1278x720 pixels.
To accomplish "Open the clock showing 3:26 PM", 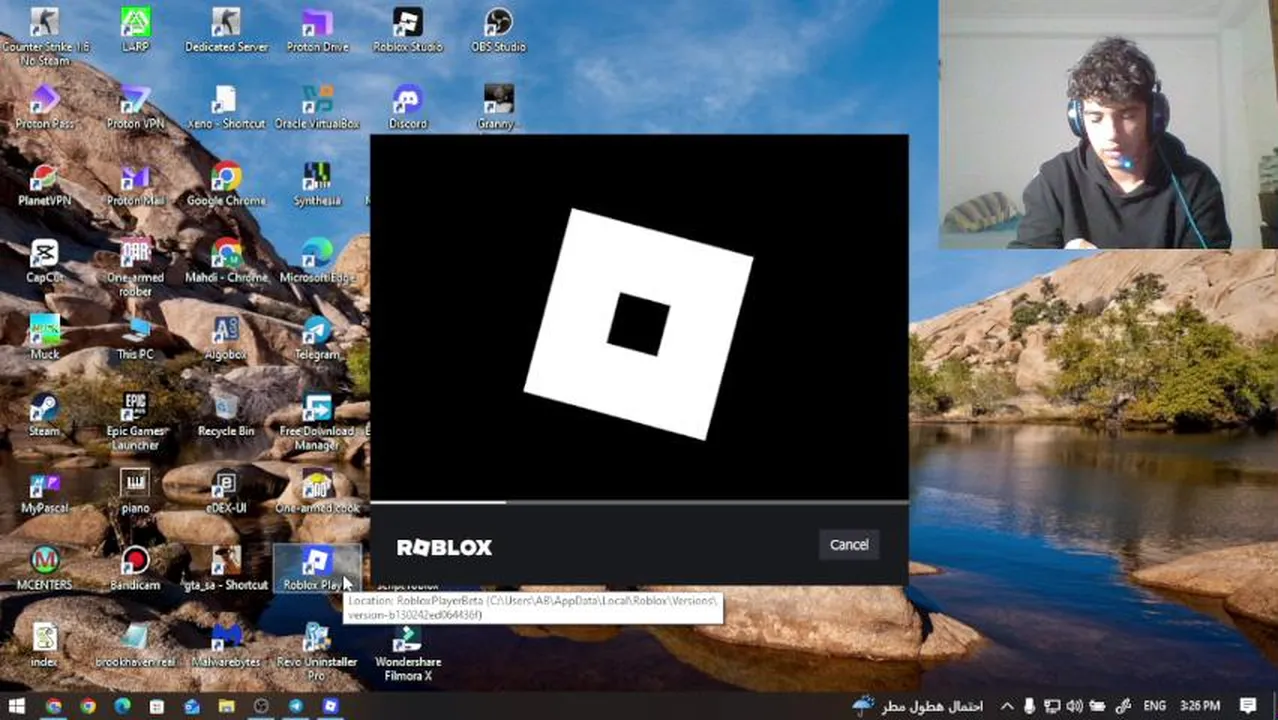I will click(1200, 706).
